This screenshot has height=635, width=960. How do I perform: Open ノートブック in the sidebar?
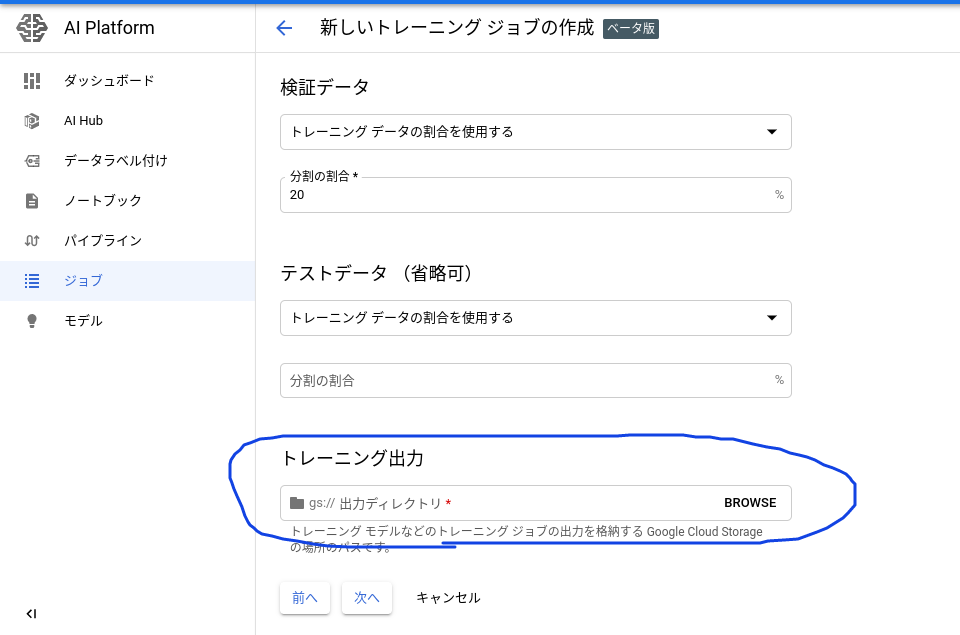coord(127,201)
